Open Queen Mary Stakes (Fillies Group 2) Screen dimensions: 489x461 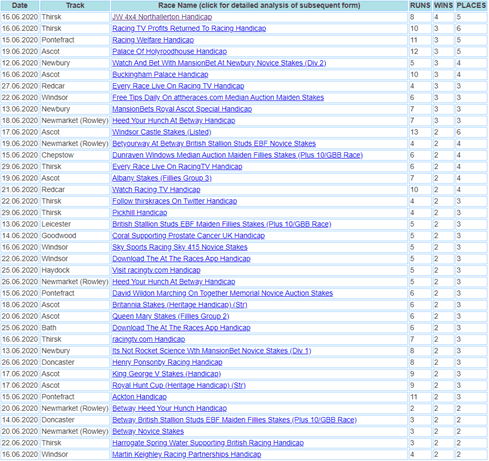[x=171, y=316]
